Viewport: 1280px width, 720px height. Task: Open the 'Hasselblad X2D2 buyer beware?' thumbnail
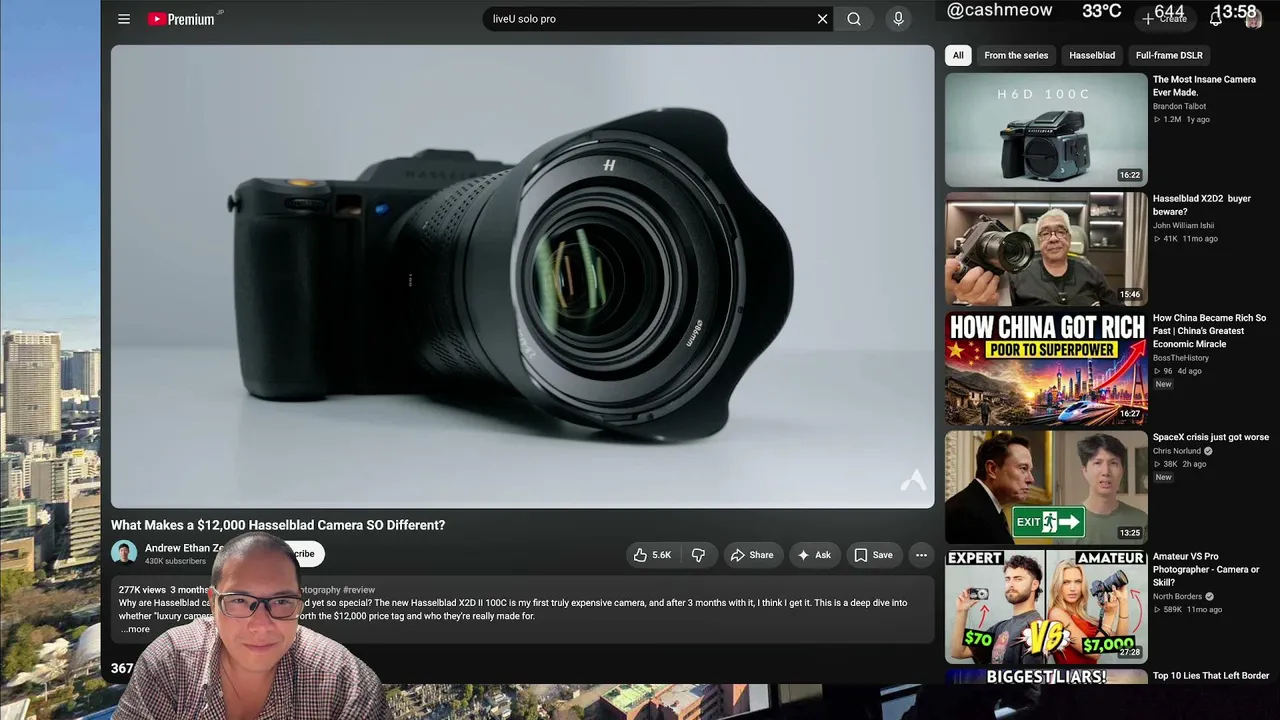pyautogui.click(x=1046, y=249)
